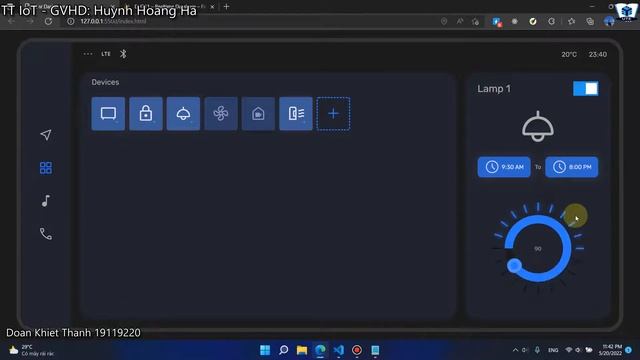This screenshot has width=640, height=360.
Task: Click the large lamp icon in Lamp 1 panel
Action: 538,127
